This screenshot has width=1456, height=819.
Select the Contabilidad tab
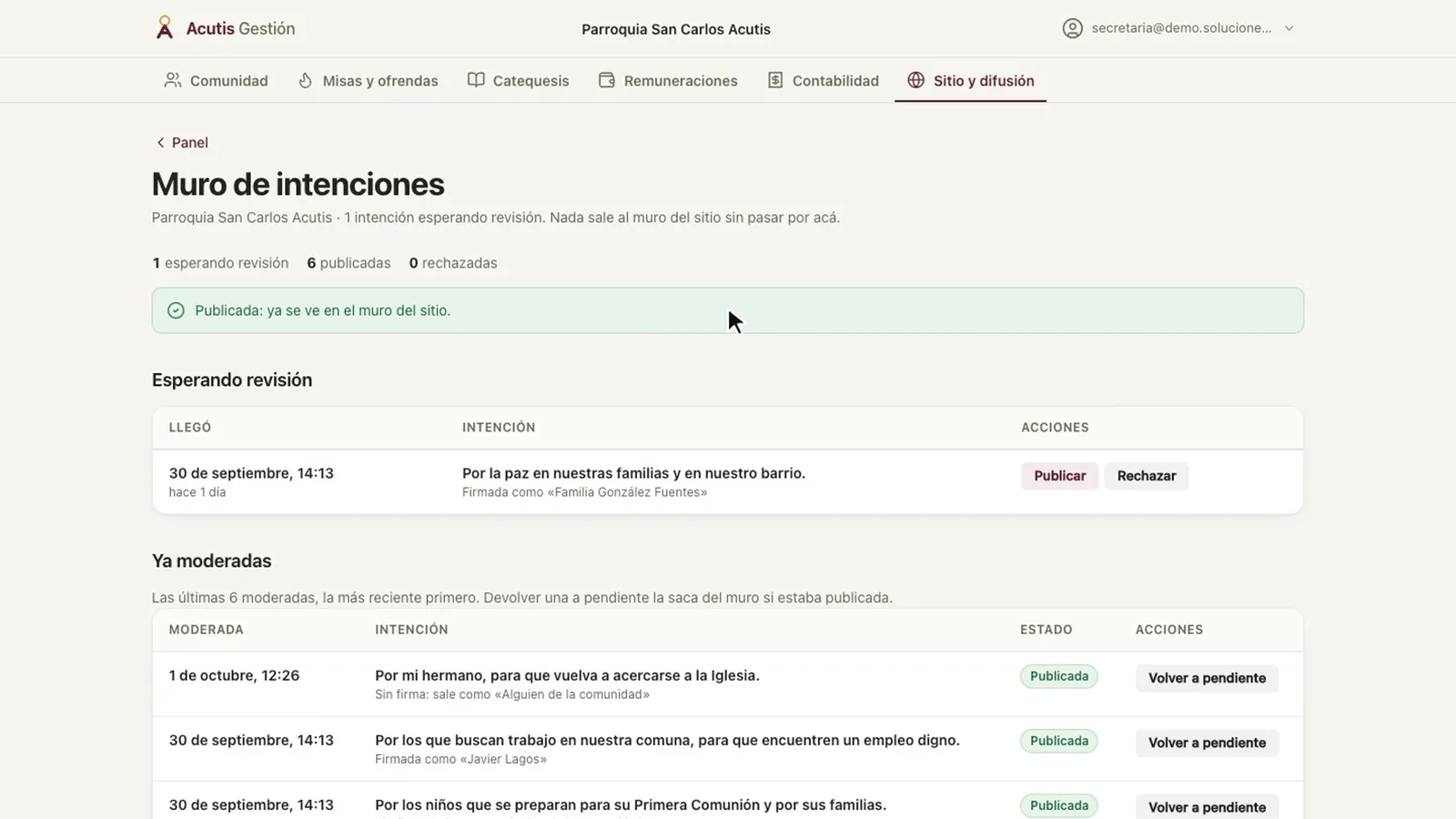[x=823, y=80]
